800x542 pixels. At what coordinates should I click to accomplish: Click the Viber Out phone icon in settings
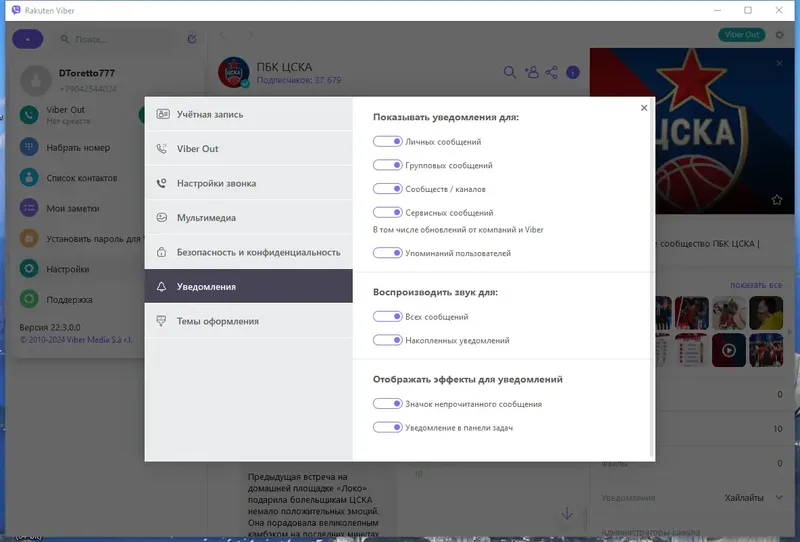162,149
